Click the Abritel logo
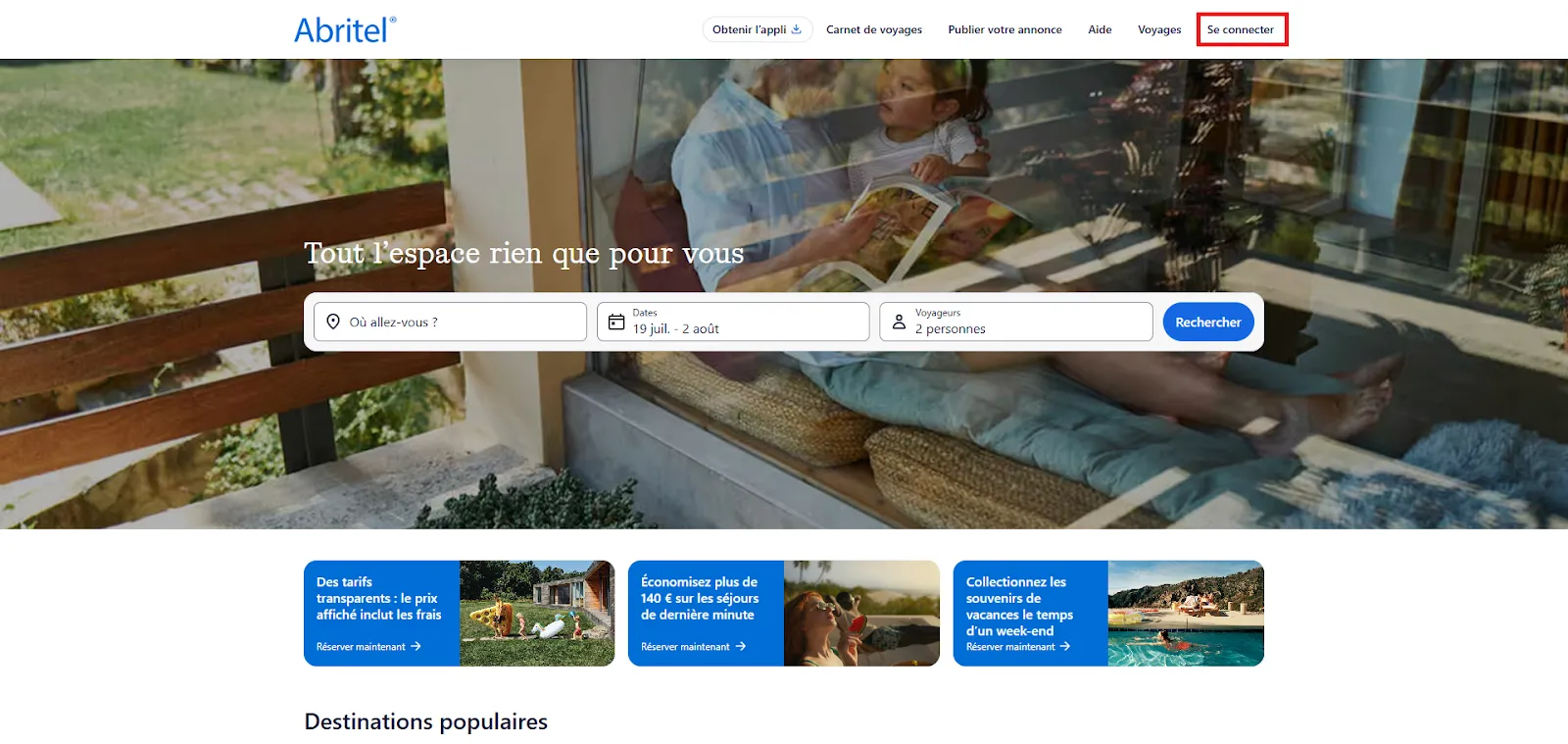Image resolution: width=1568 pixels, height=744 pixels. coord(345,29)
